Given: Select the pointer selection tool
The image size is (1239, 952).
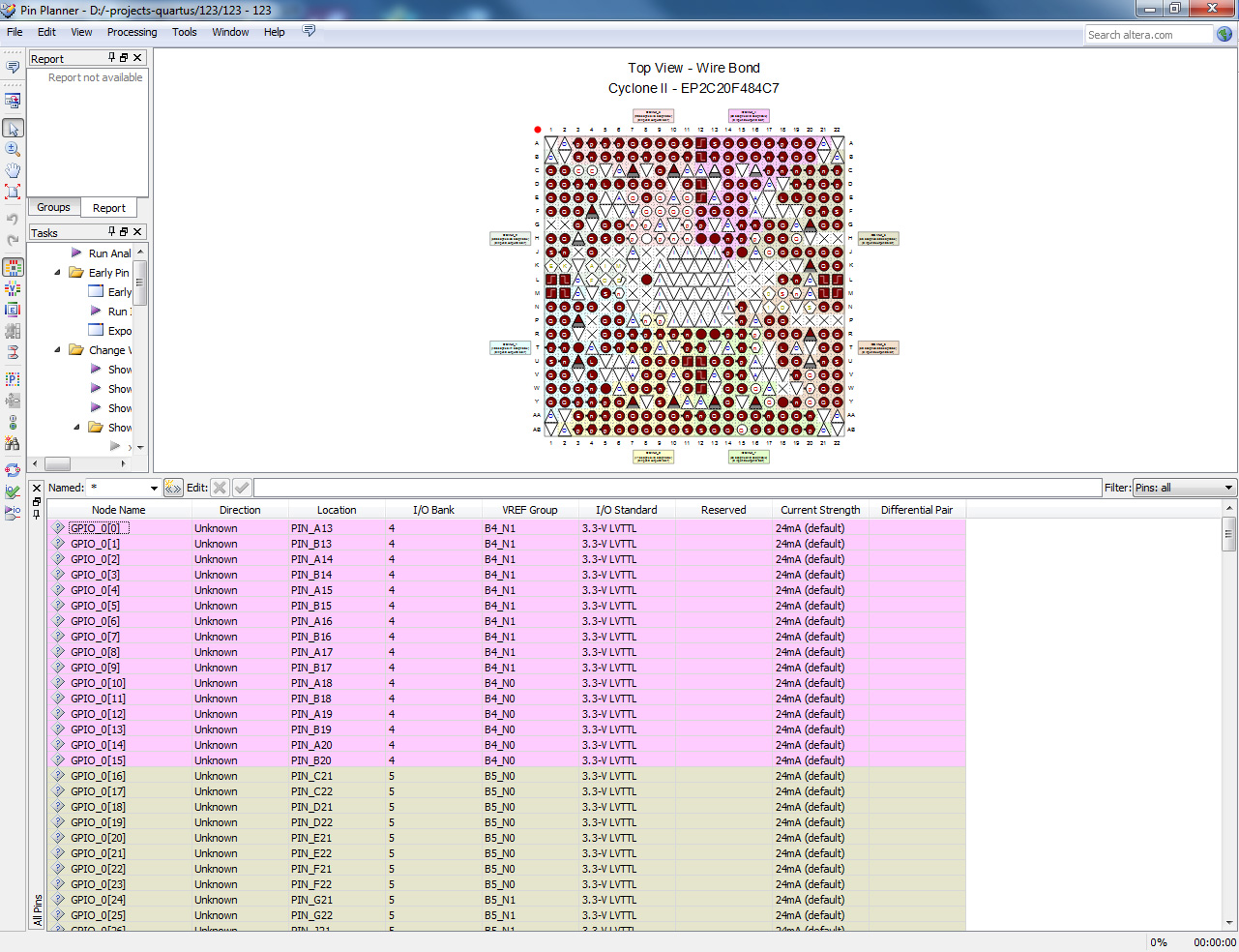Looking at the screenshot, I should click(x=13, y=128).
